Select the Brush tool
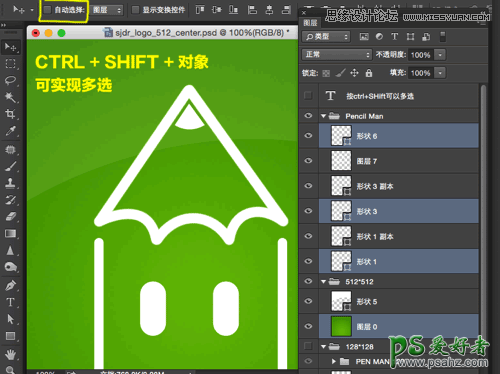 10,166
